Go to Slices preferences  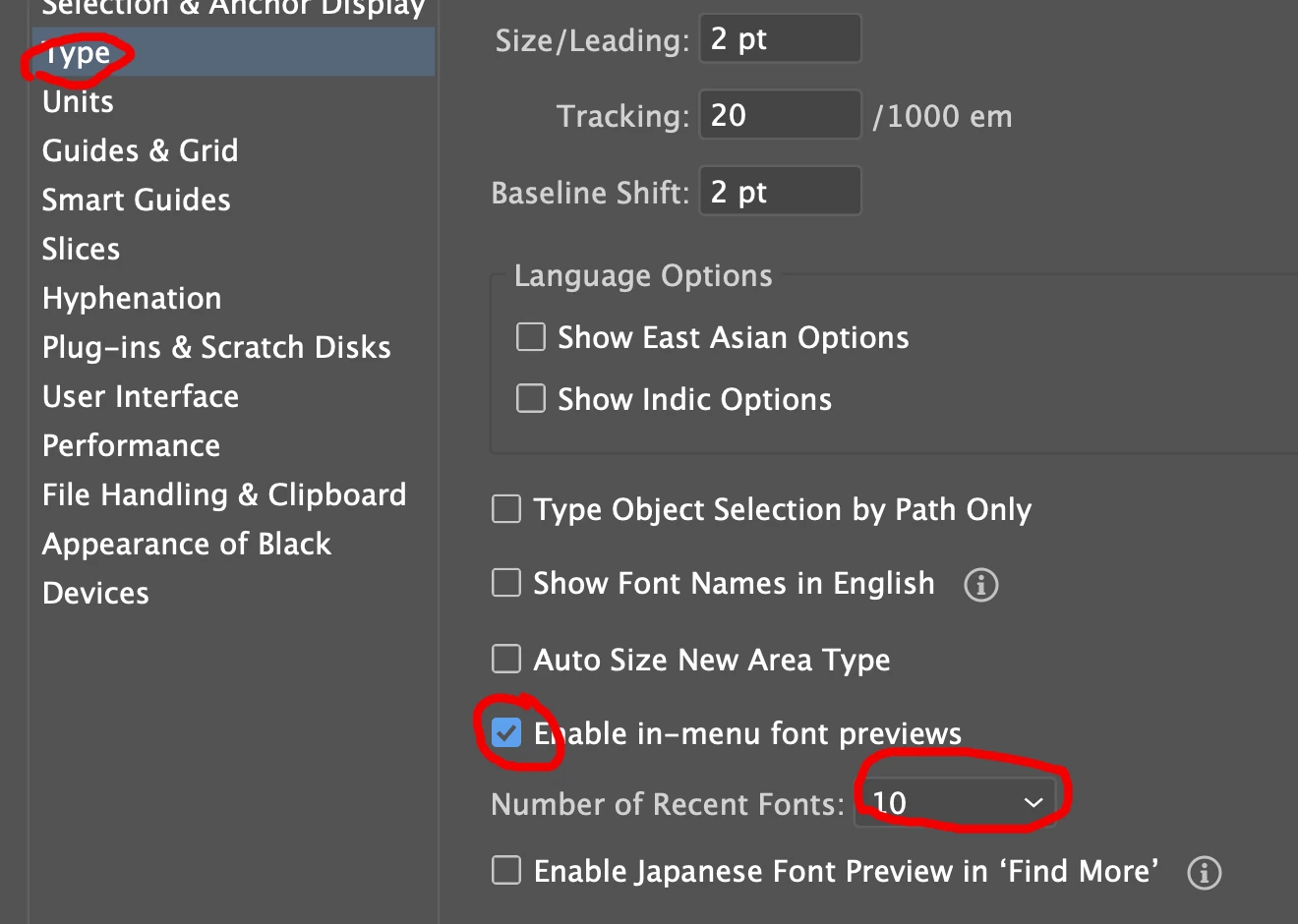pos(81,249)
